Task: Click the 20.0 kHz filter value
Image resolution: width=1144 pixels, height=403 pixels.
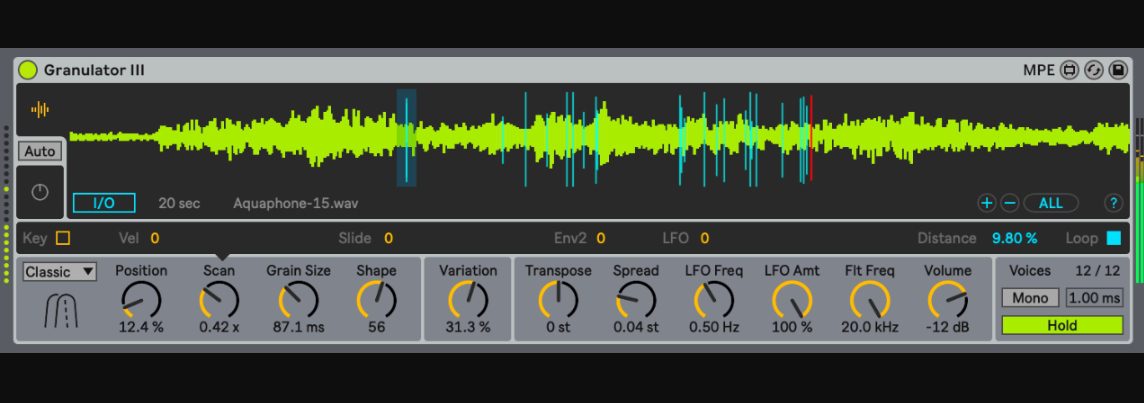Action: (870, 327)
